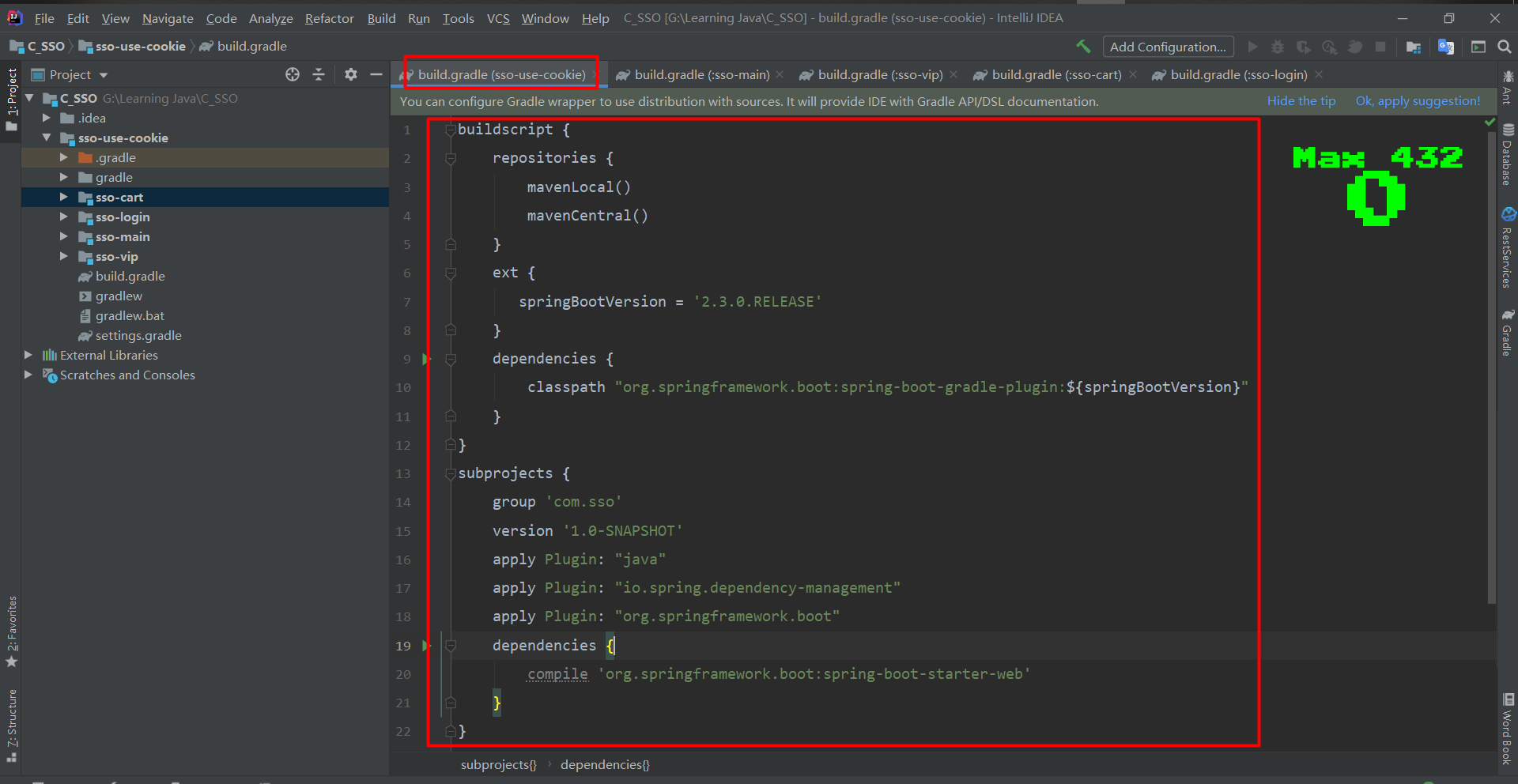Click the 'Ok, apply suggestion!' link
The image size is (1518, 784).
(1418, 101)
